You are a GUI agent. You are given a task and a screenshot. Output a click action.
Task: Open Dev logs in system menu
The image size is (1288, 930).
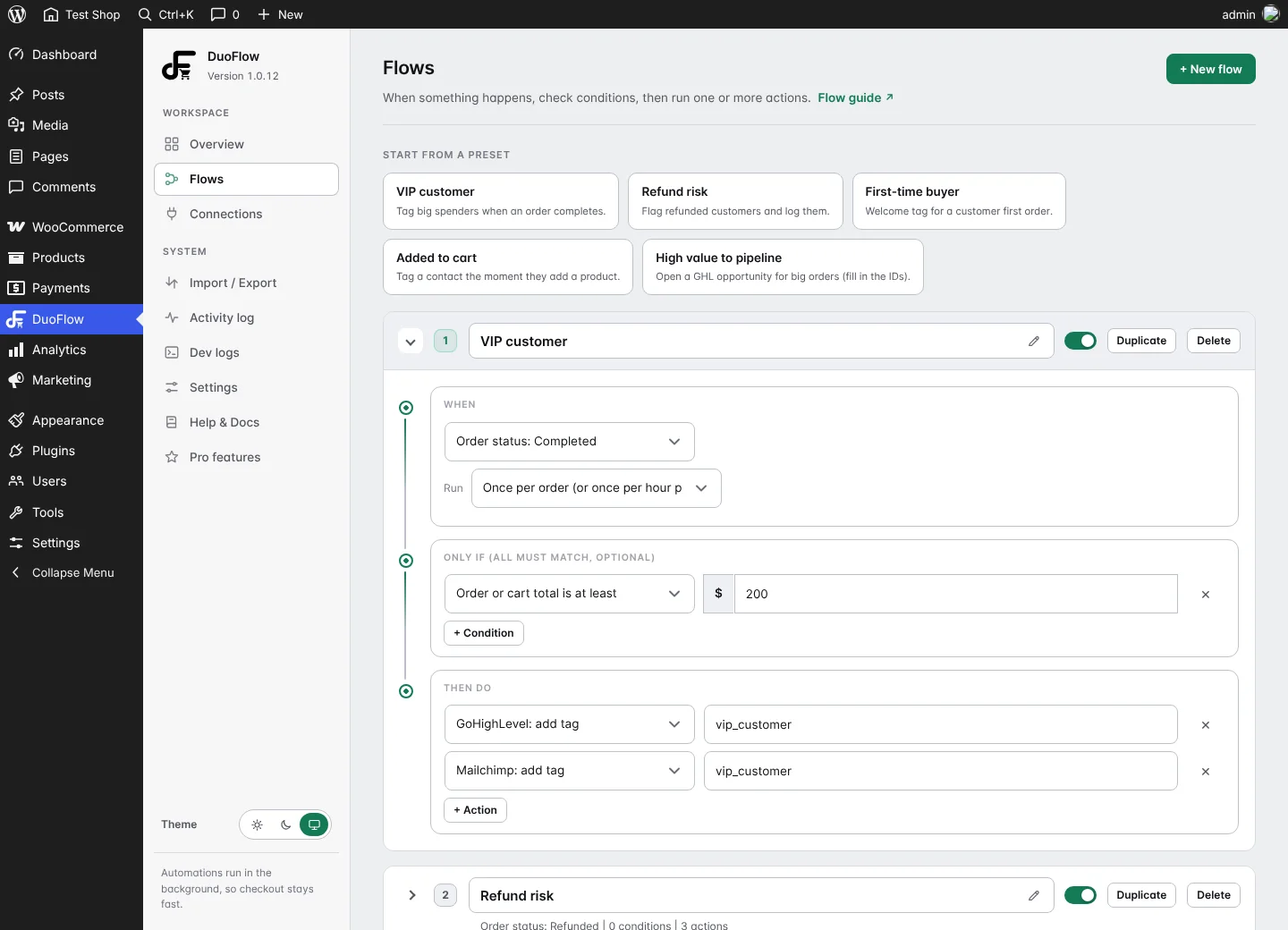[x=246, y=352]
